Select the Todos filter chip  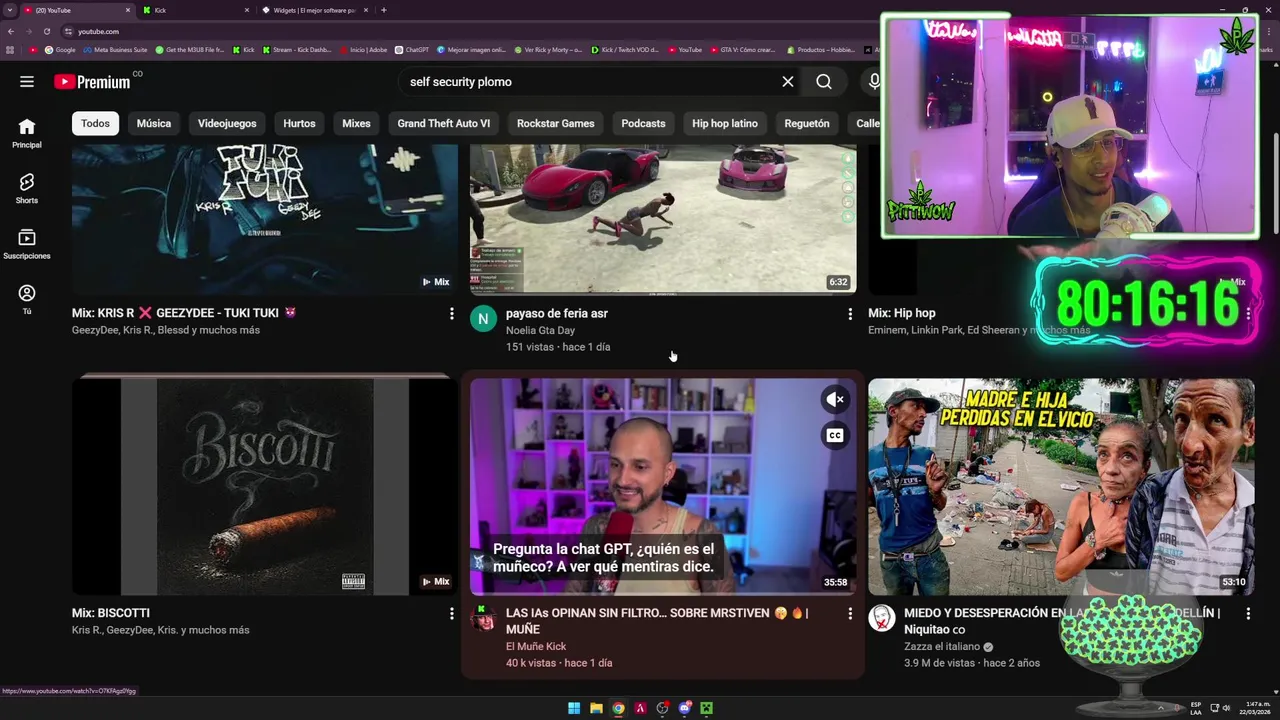[x=95, y=123]
